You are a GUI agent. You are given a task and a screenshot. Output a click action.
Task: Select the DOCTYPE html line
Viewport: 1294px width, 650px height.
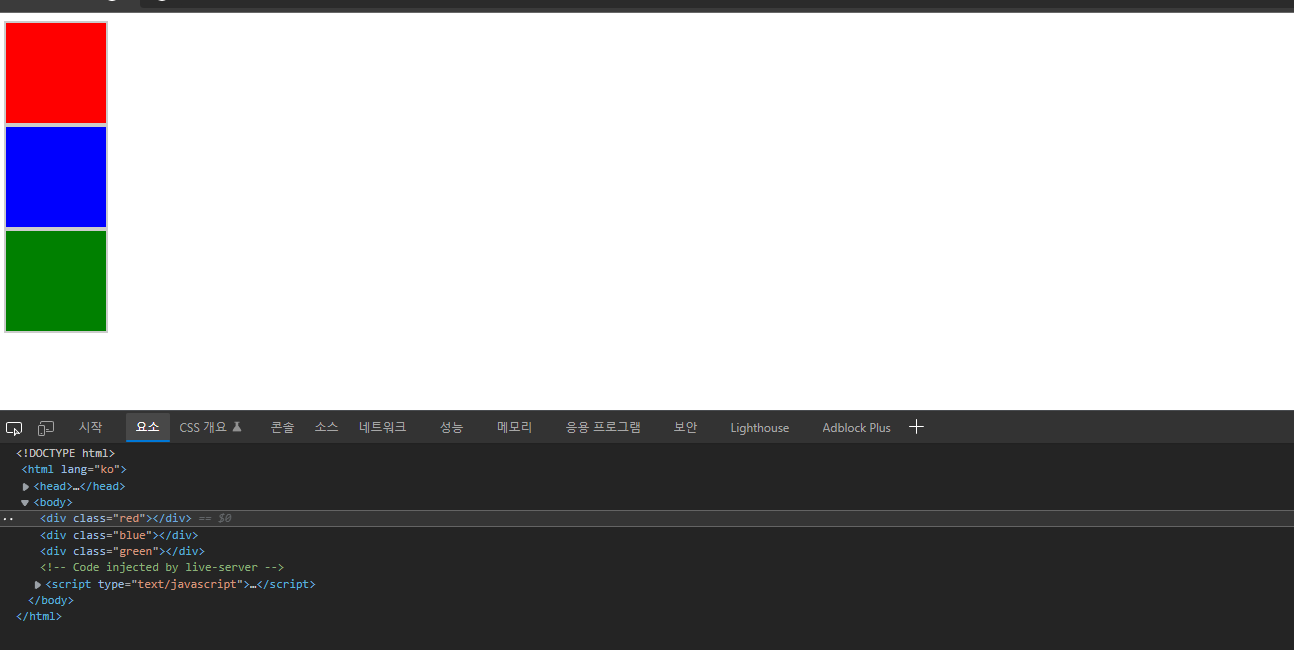point(66,454)
